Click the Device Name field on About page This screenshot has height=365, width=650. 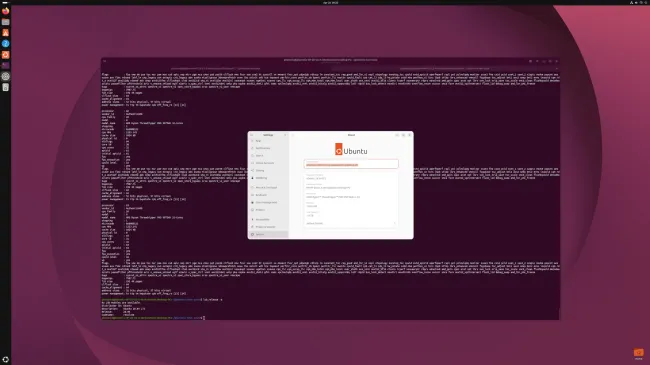[x=351, y=164]
